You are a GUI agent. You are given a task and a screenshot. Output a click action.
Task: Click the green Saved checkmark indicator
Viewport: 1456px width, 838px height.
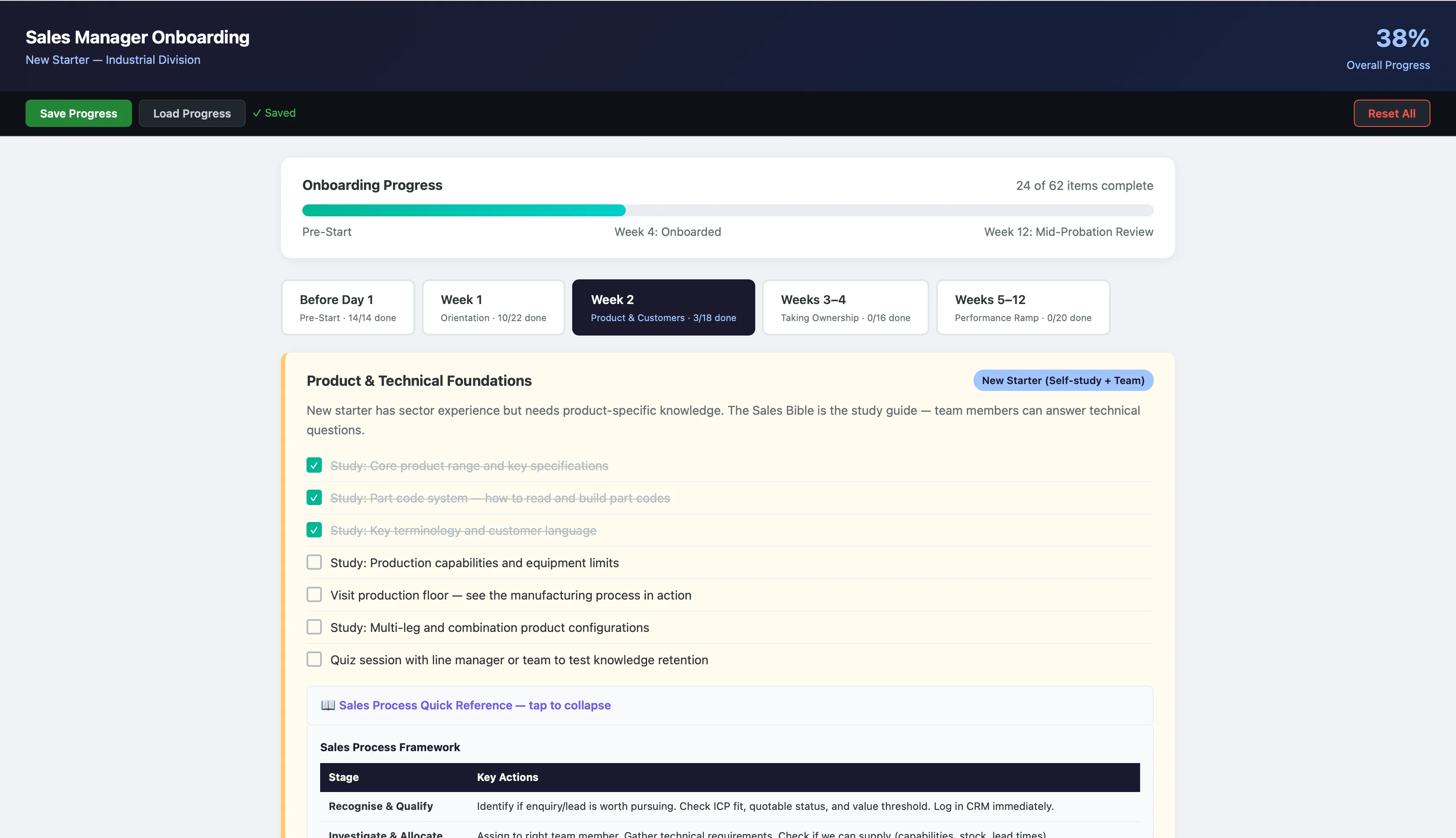click(275, 113)
